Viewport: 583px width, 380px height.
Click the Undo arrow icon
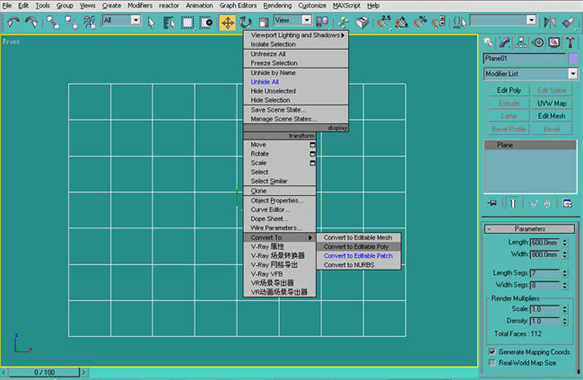(13, 22)
